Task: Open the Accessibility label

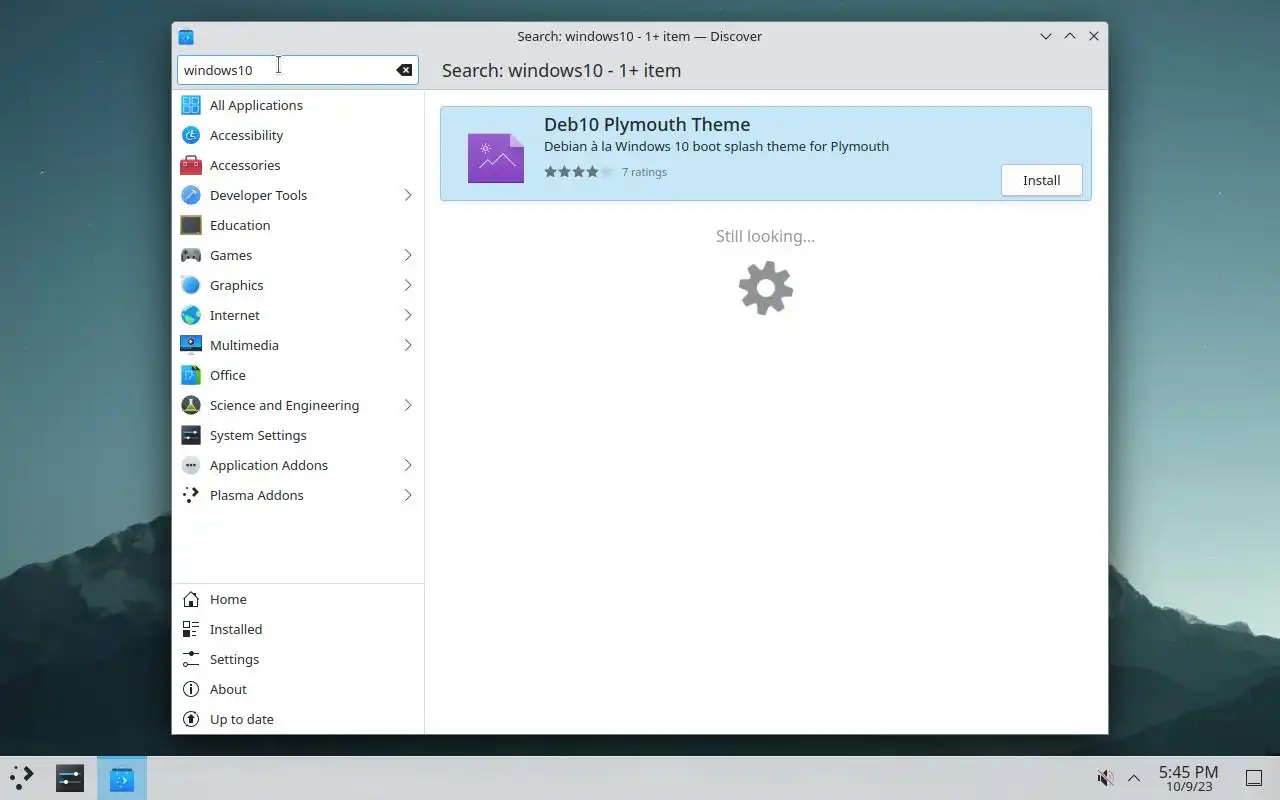Action: [x=246, y=135]
